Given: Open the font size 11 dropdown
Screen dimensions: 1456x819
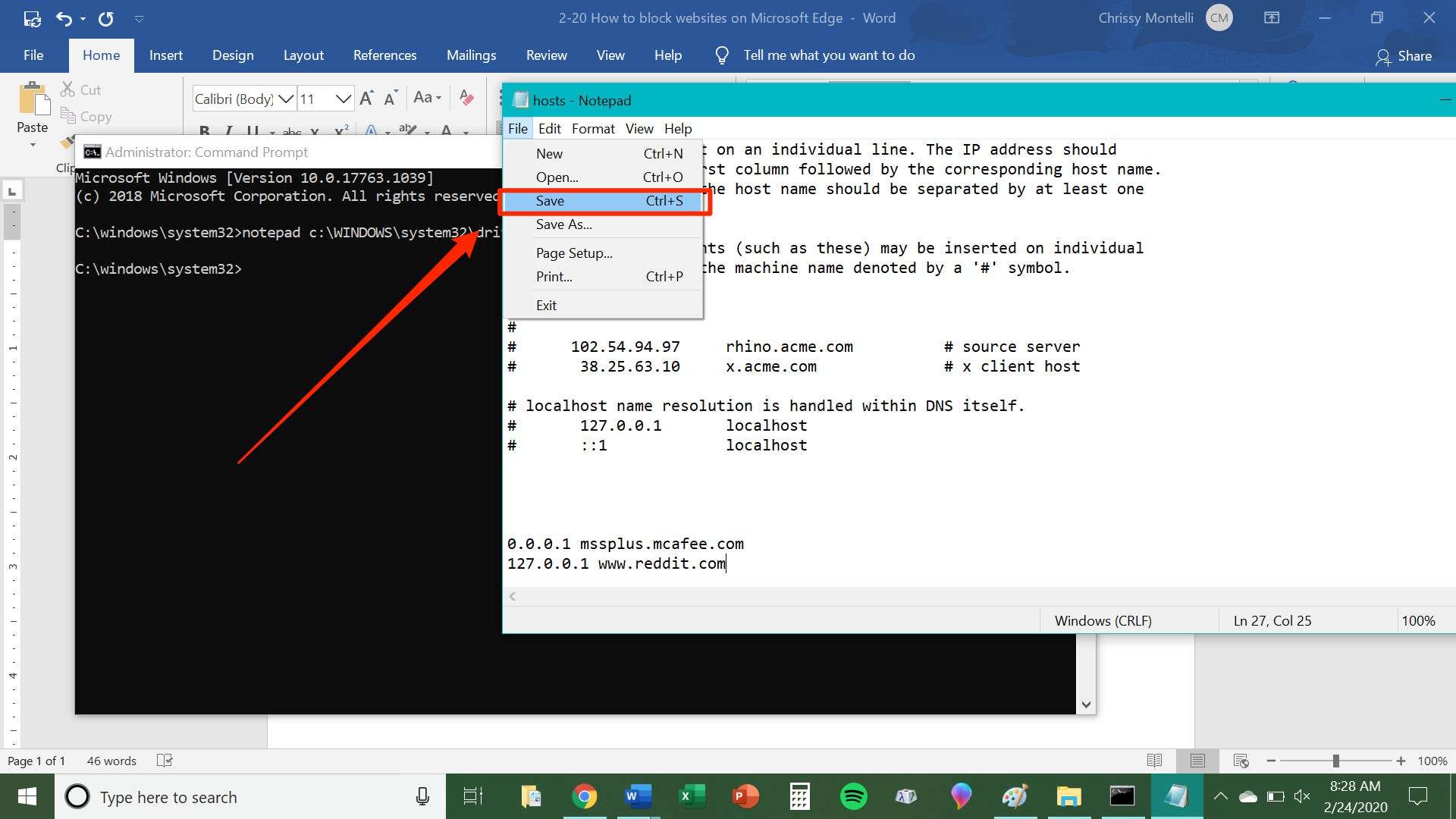Looking at the screenshot, I should tap(344, 99).
